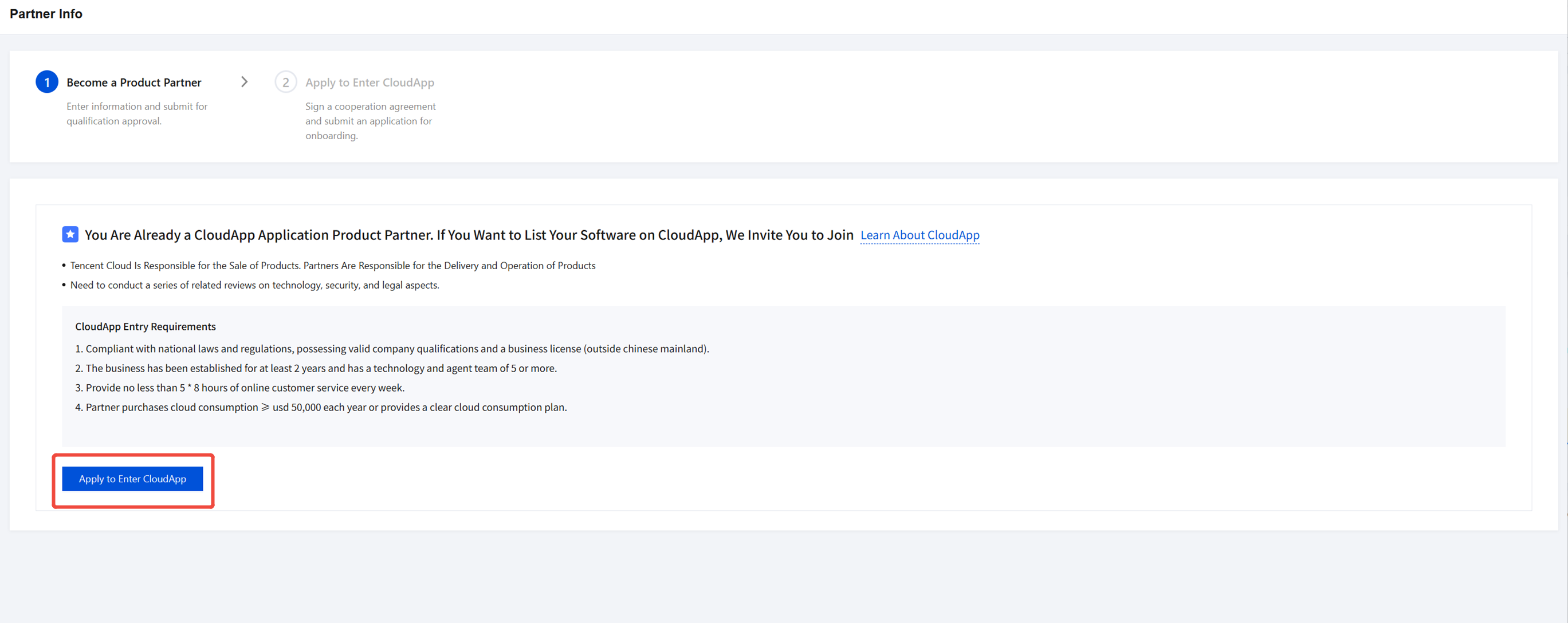Click the business license requirement line

(x=397, y=349)
